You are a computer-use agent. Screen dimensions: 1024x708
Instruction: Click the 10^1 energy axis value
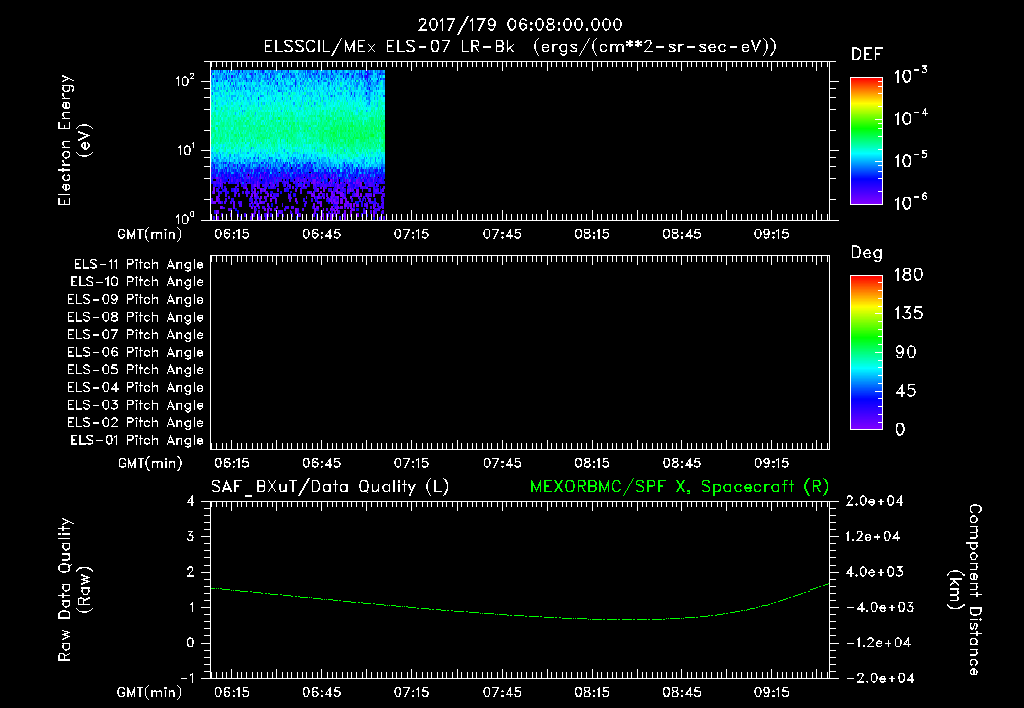click(185, 150)
